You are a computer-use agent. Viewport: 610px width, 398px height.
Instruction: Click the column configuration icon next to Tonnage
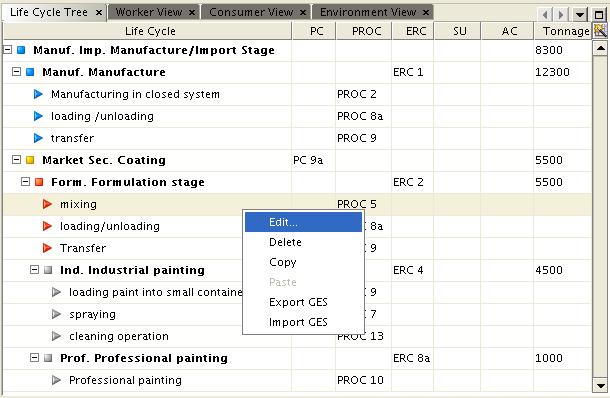tap(600, 30)
